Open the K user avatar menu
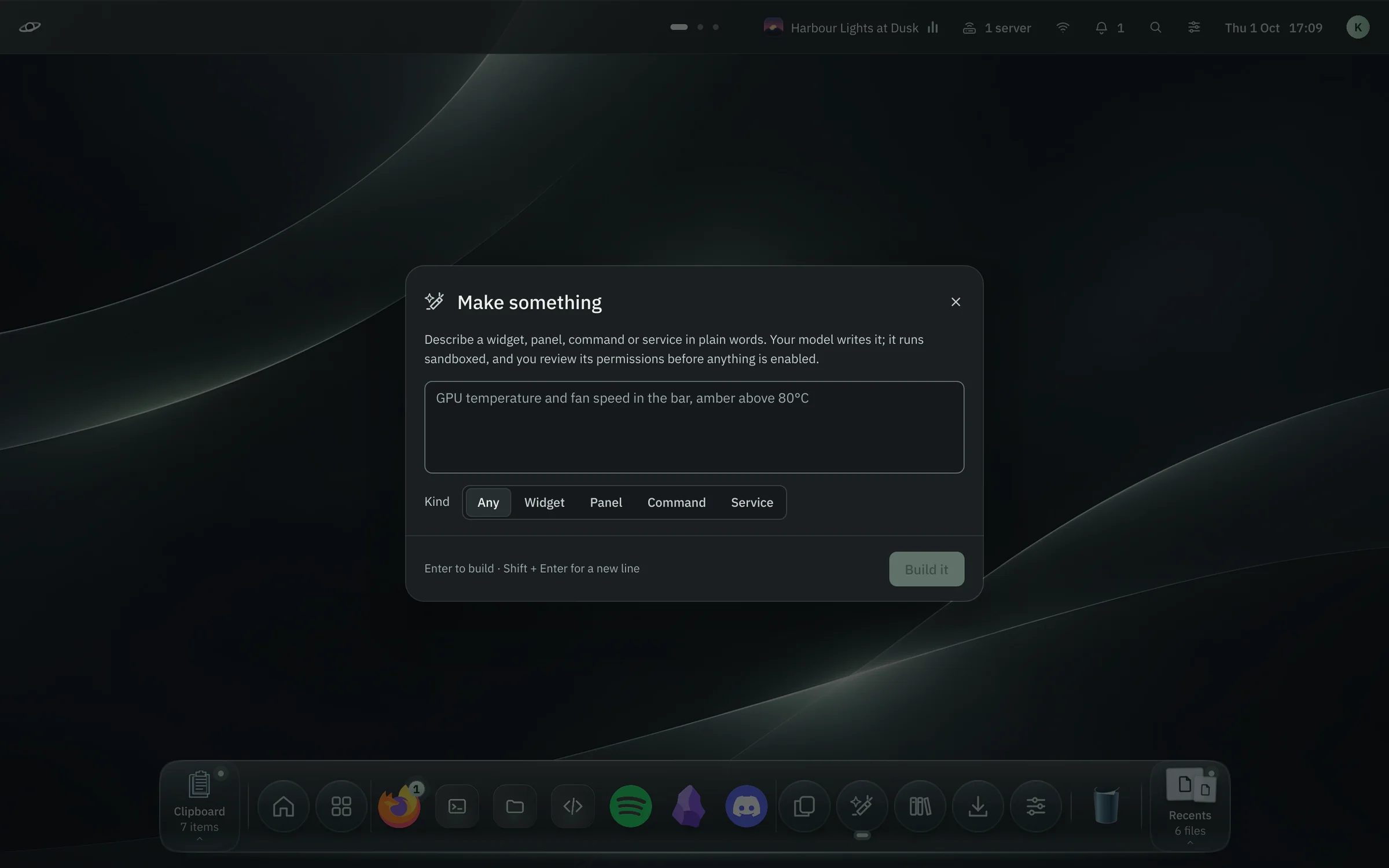 tap(1358, 27)
